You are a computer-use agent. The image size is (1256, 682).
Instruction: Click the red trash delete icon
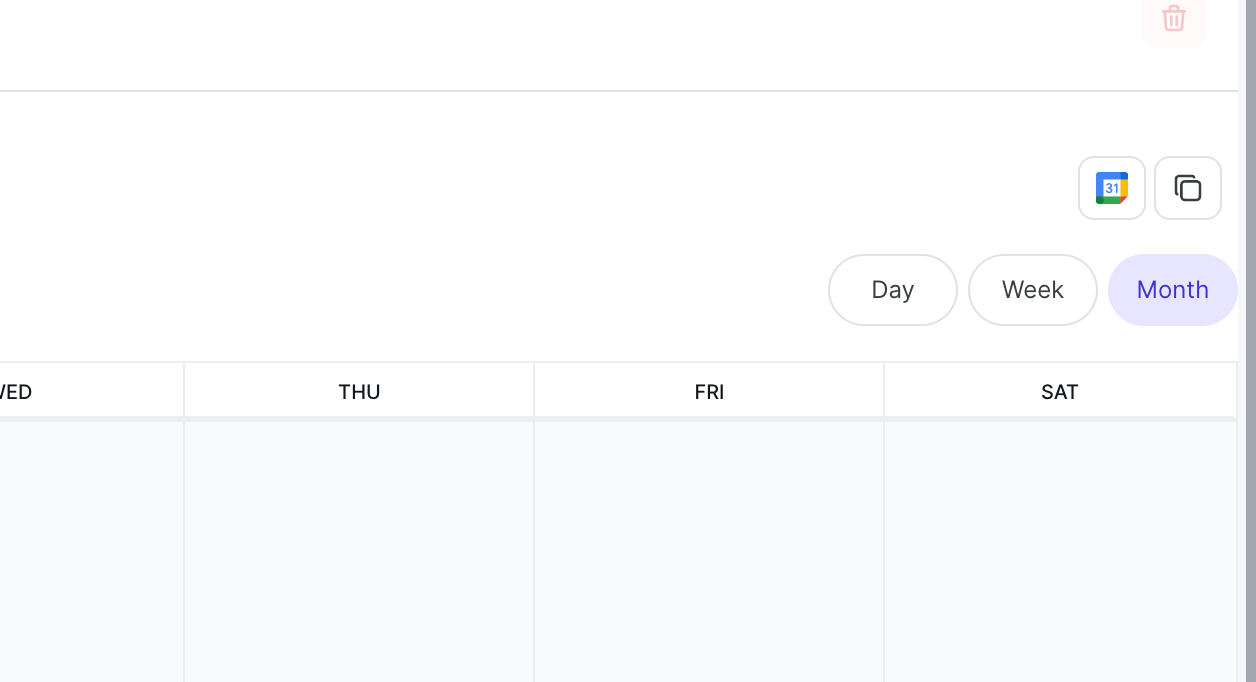(x=1173, y=18)
